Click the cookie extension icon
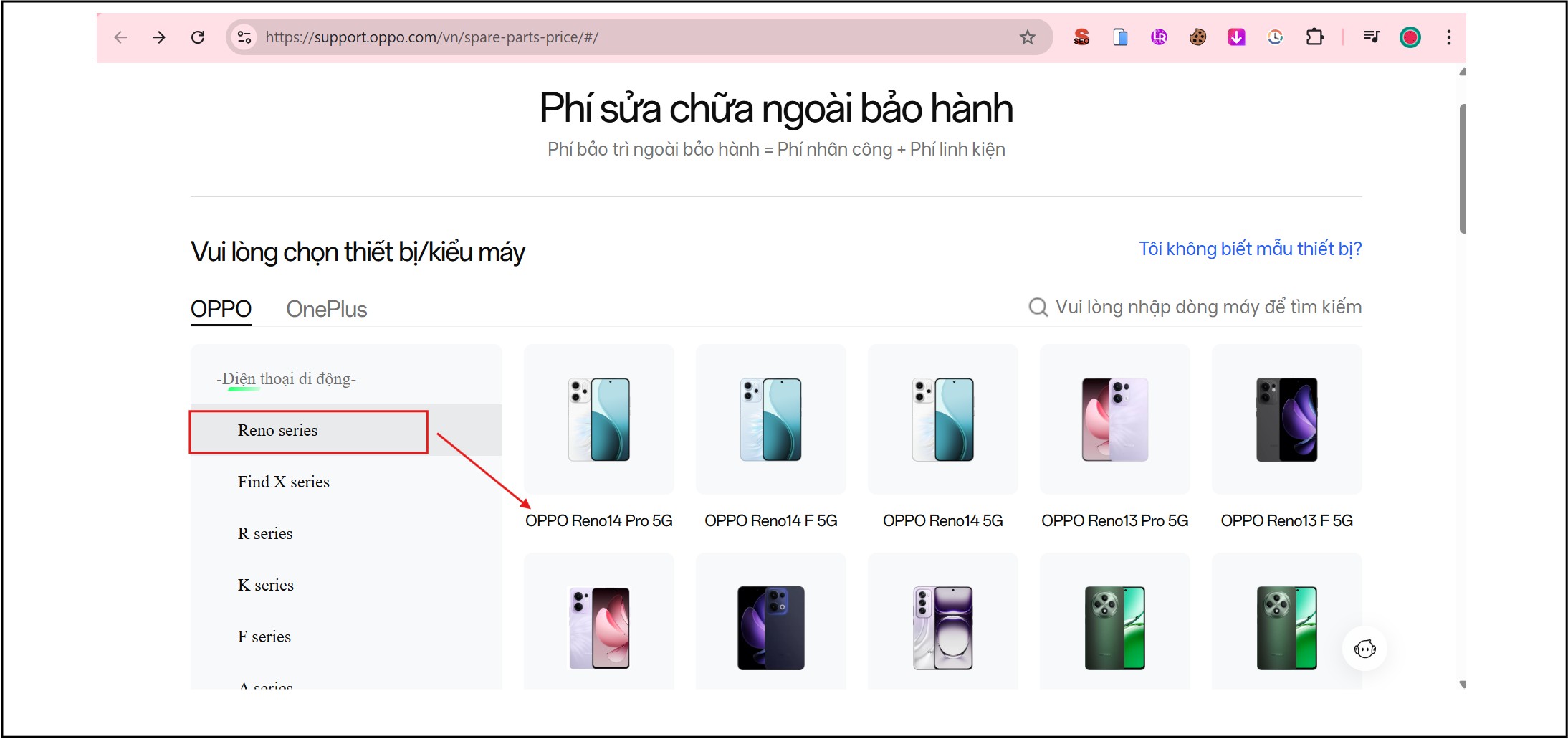 (1197, 37)
